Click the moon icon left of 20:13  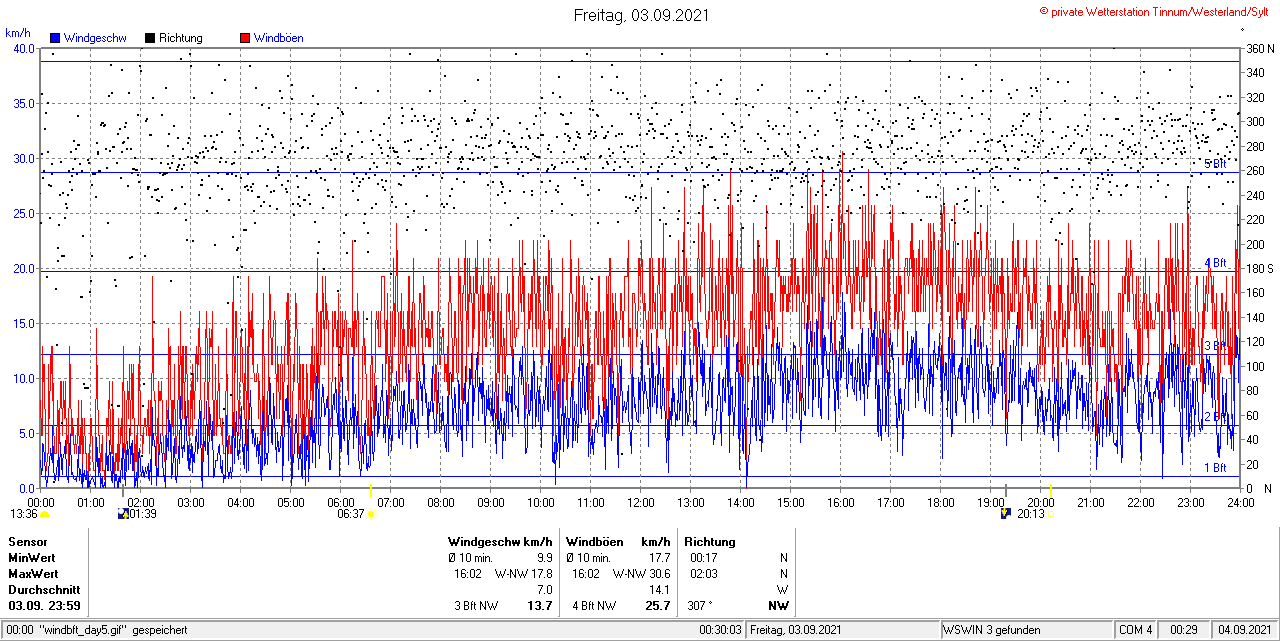click(1006, 514)
